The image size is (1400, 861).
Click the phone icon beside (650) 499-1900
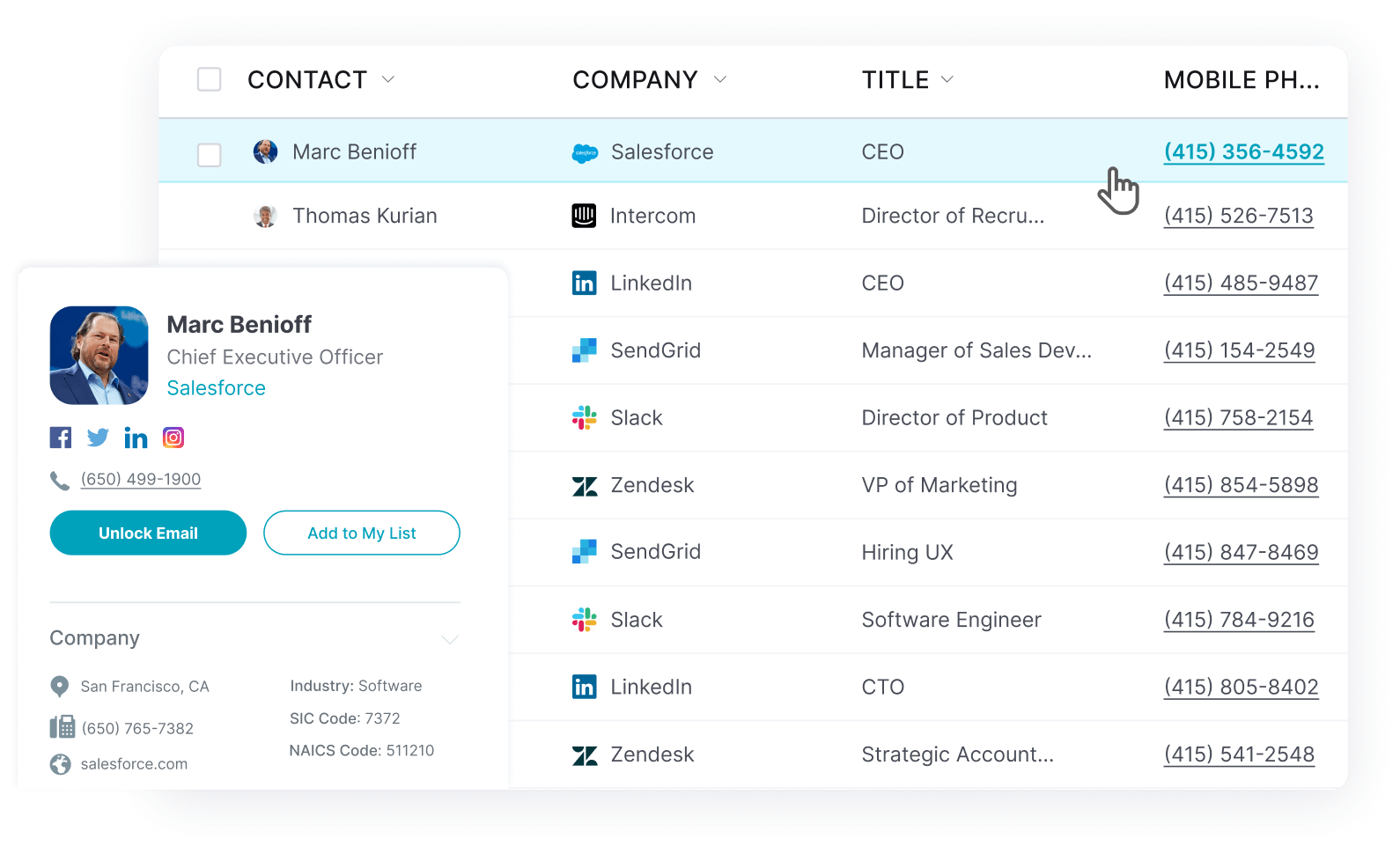click(x=60, y=481)
